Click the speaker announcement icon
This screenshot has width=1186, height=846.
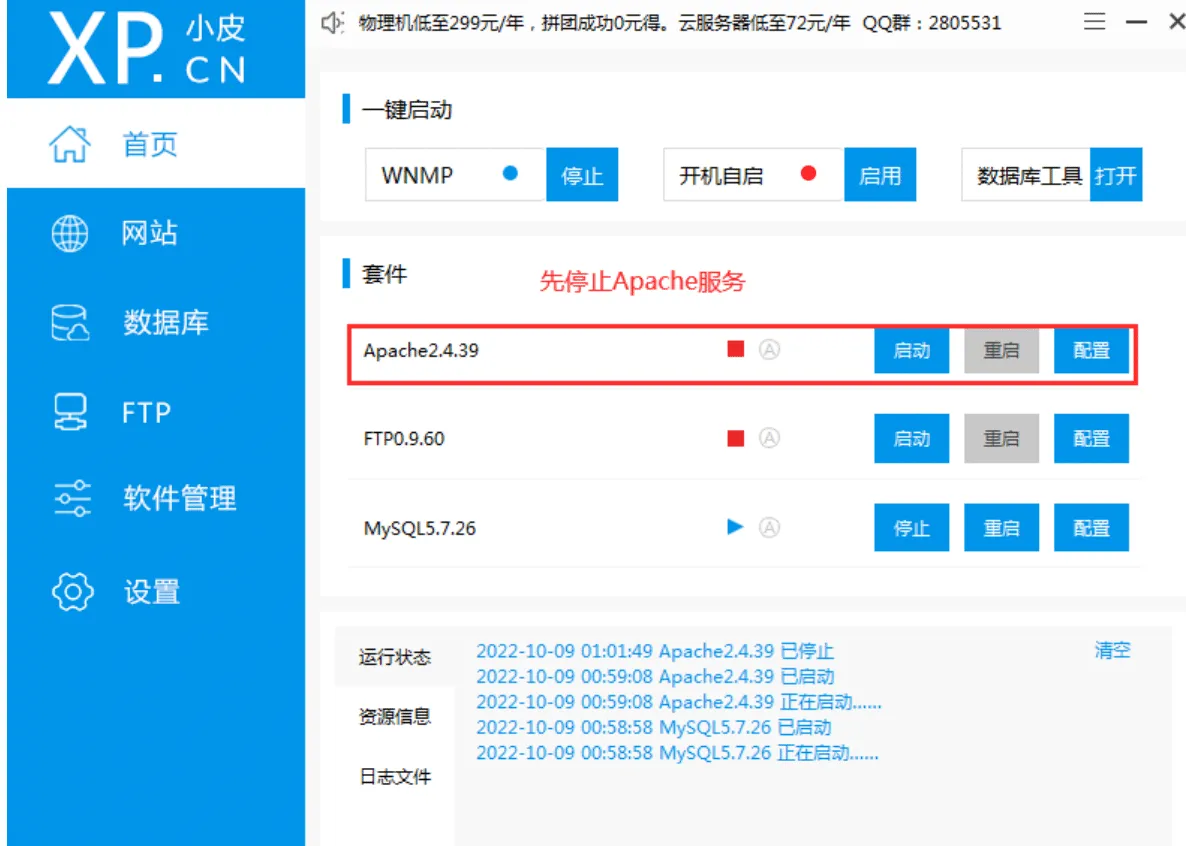332,23
